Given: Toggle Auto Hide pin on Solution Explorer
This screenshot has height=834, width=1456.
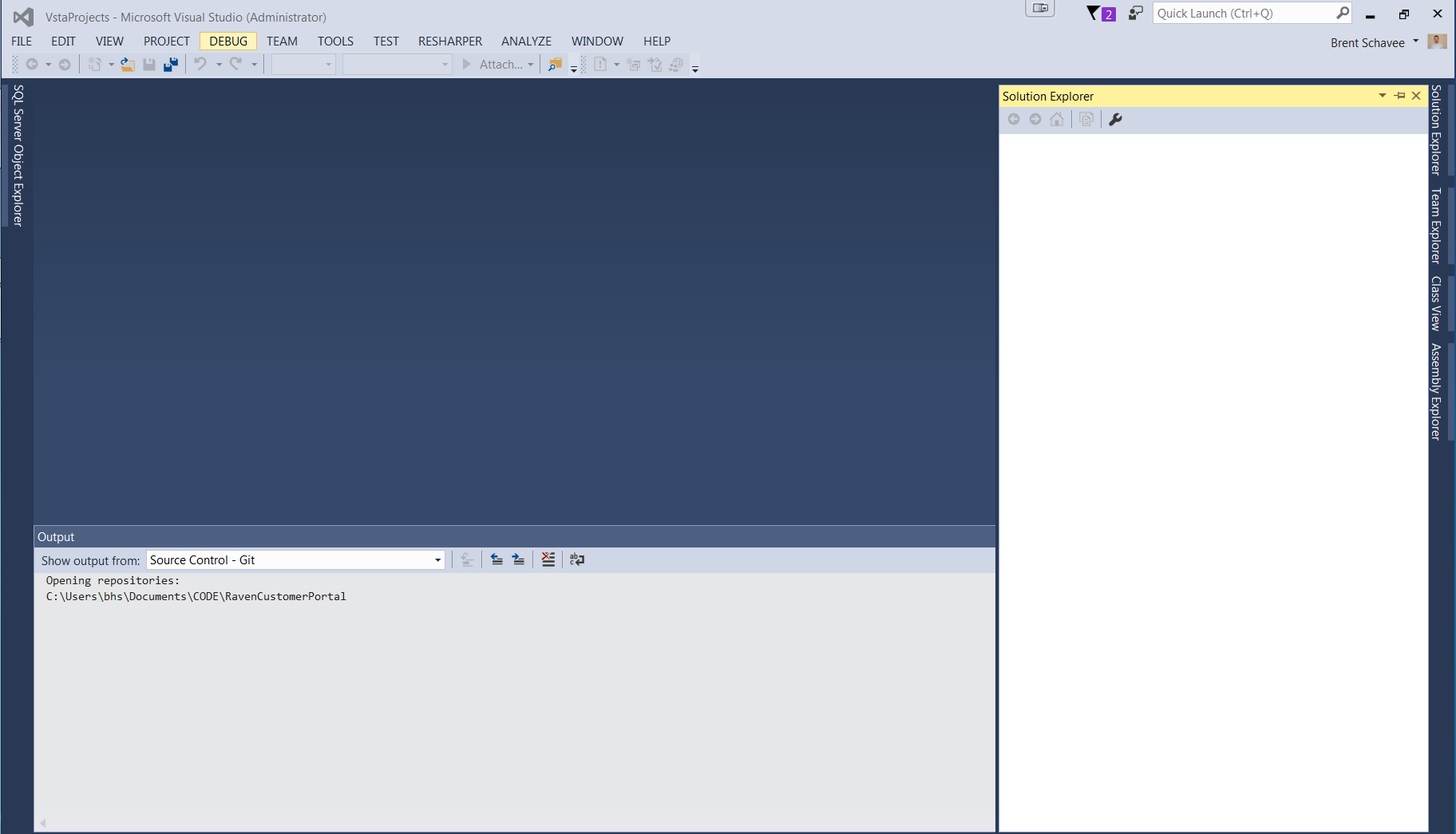Looking at the screenshot, I should tap(1400, 96).
